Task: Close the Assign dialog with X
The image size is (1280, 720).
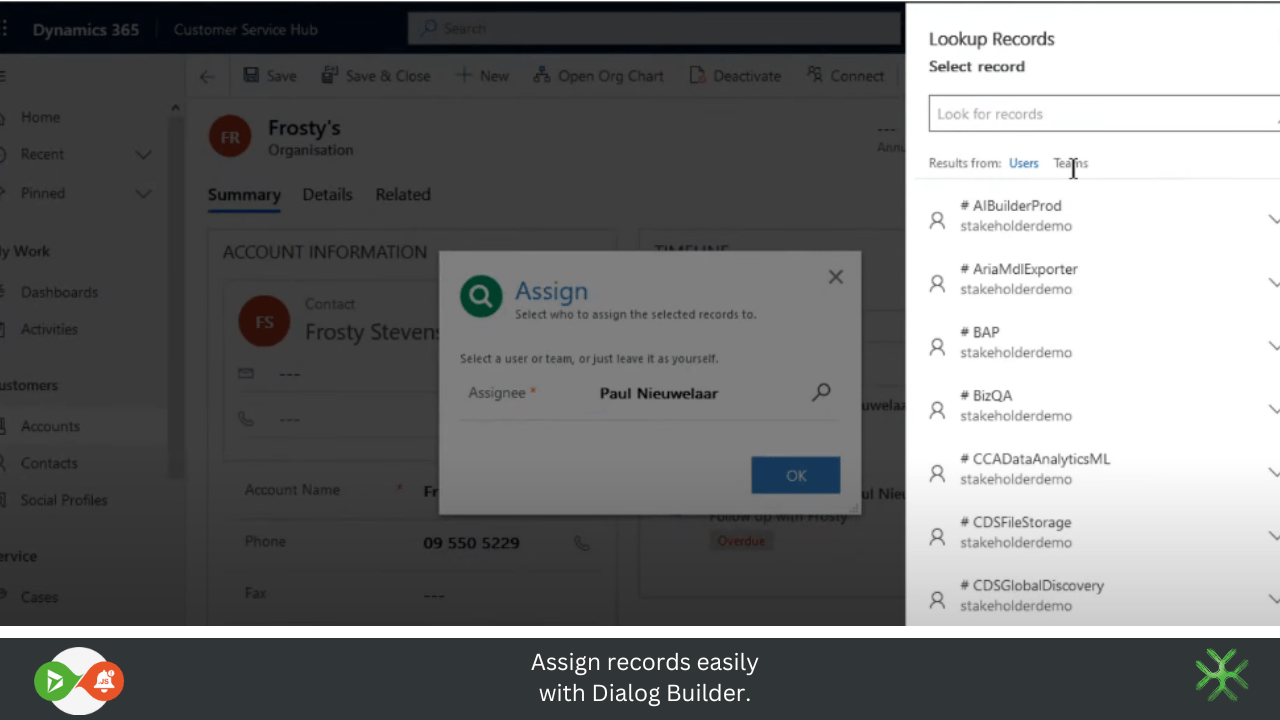Action: 836,277
